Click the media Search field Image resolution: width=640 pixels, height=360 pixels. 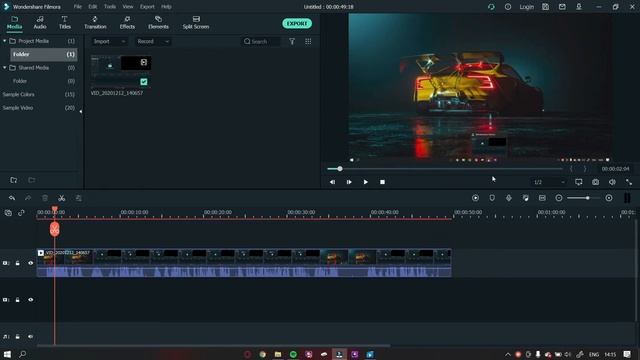tap(261, 41)
